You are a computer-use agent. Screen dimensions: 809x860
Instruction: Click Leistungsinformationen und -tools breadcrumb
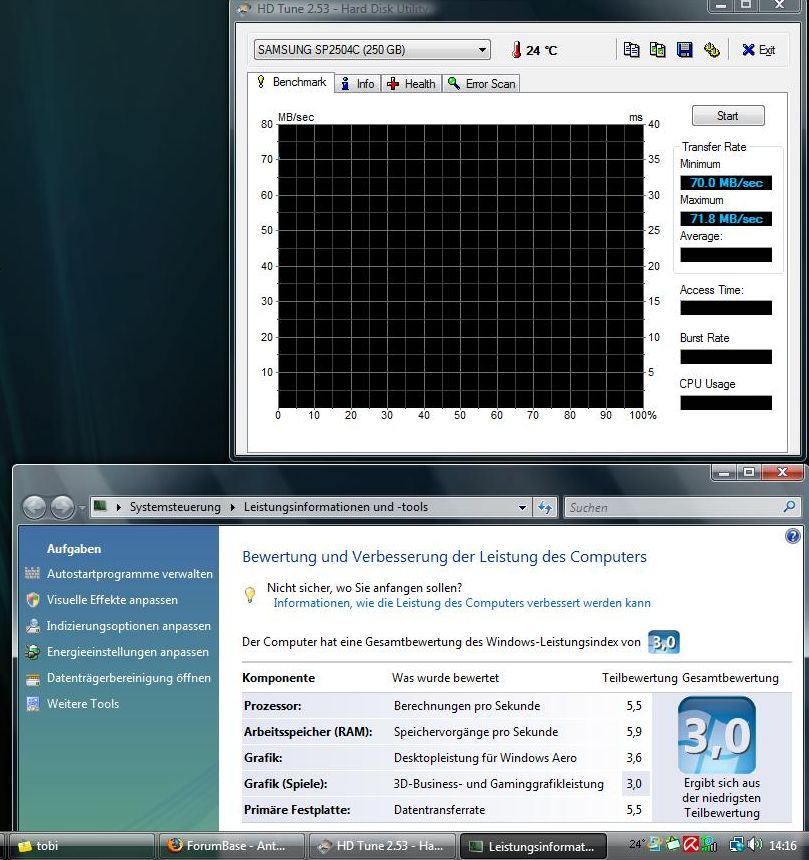point(336,507)
